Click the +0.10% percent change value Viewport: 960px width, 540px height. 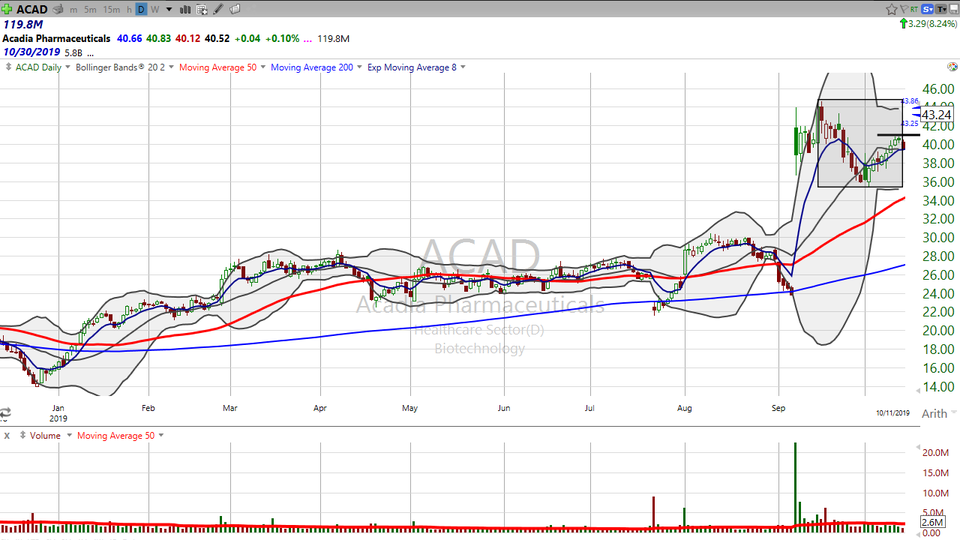pos(282,39)
